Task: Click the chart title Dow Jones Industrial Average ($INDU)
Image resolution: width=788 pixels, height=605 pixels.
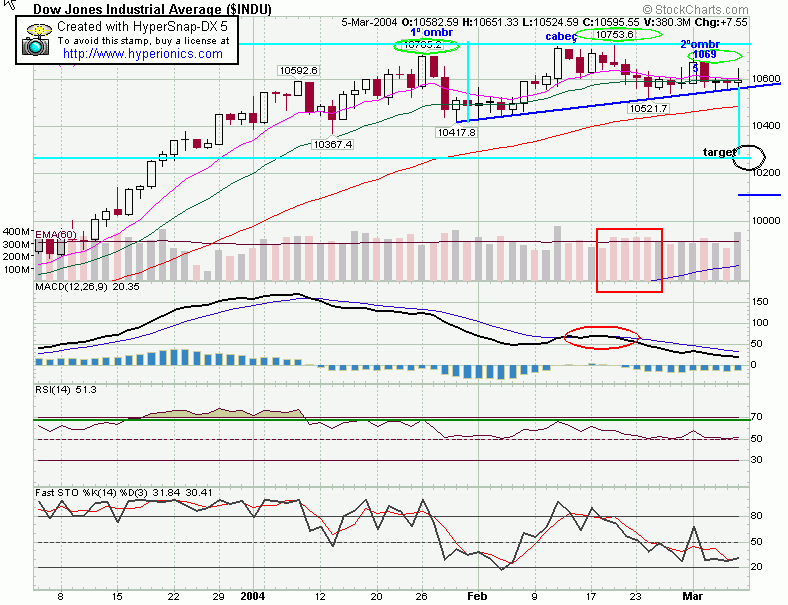Action: [152, 9]
